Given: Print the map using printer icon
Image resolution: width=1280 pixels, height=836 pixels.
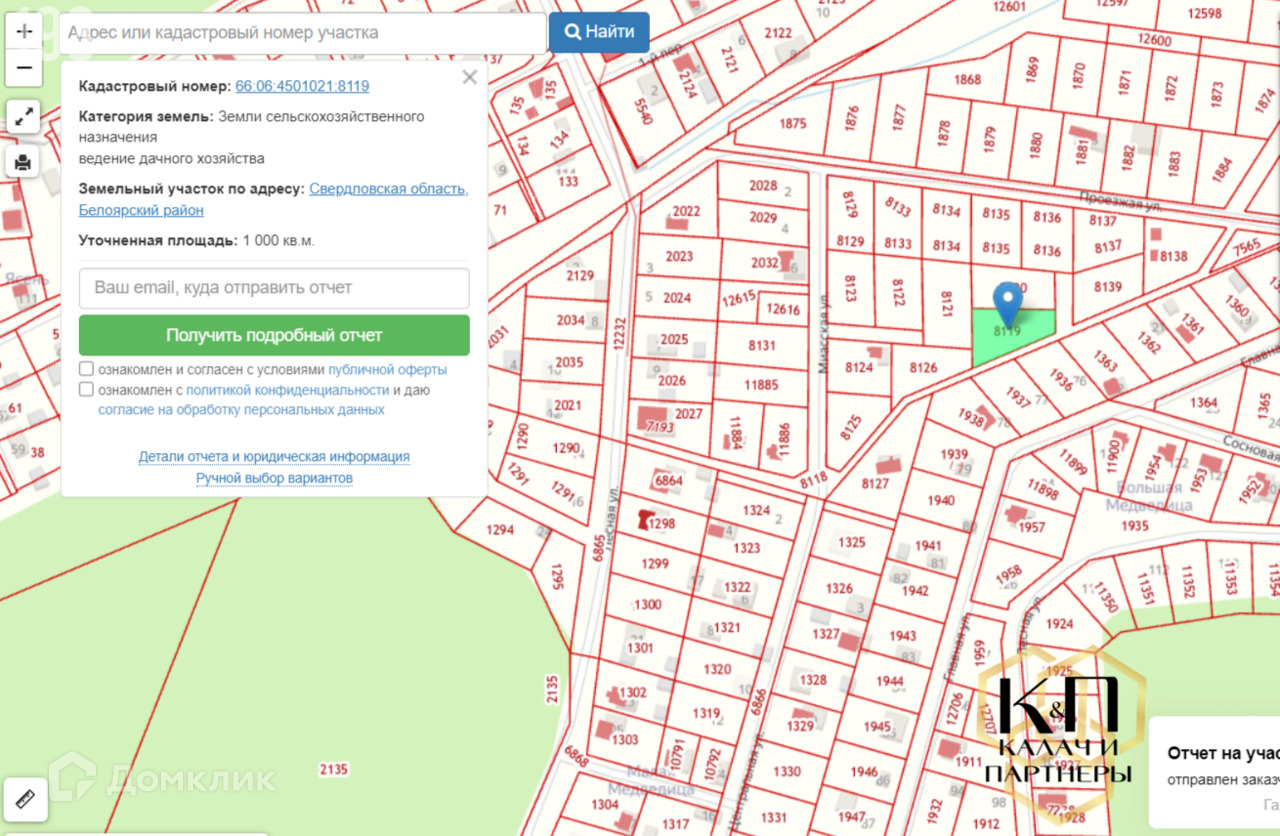Looking at the screenshot, I should pos(24,161).
